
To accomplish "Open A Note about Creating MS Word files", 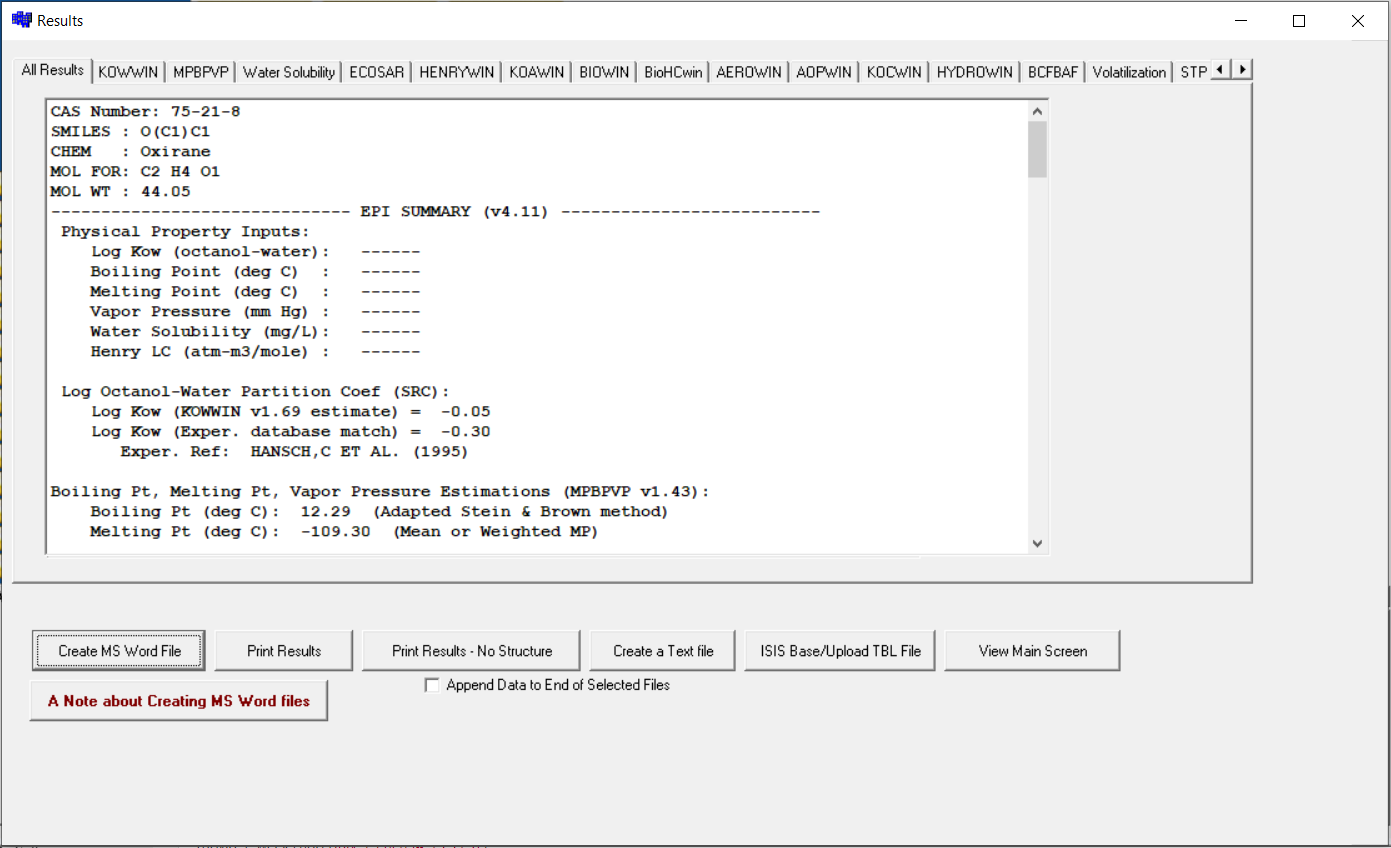I will pos(179,701).
